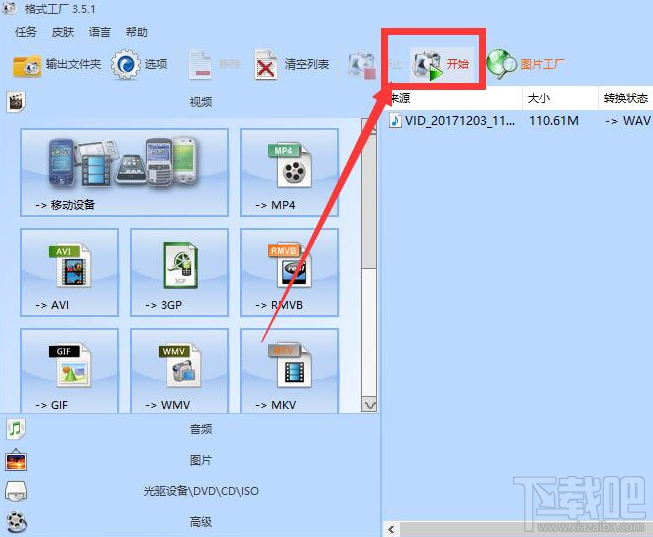Click the remove task document icon

[200, 65]
